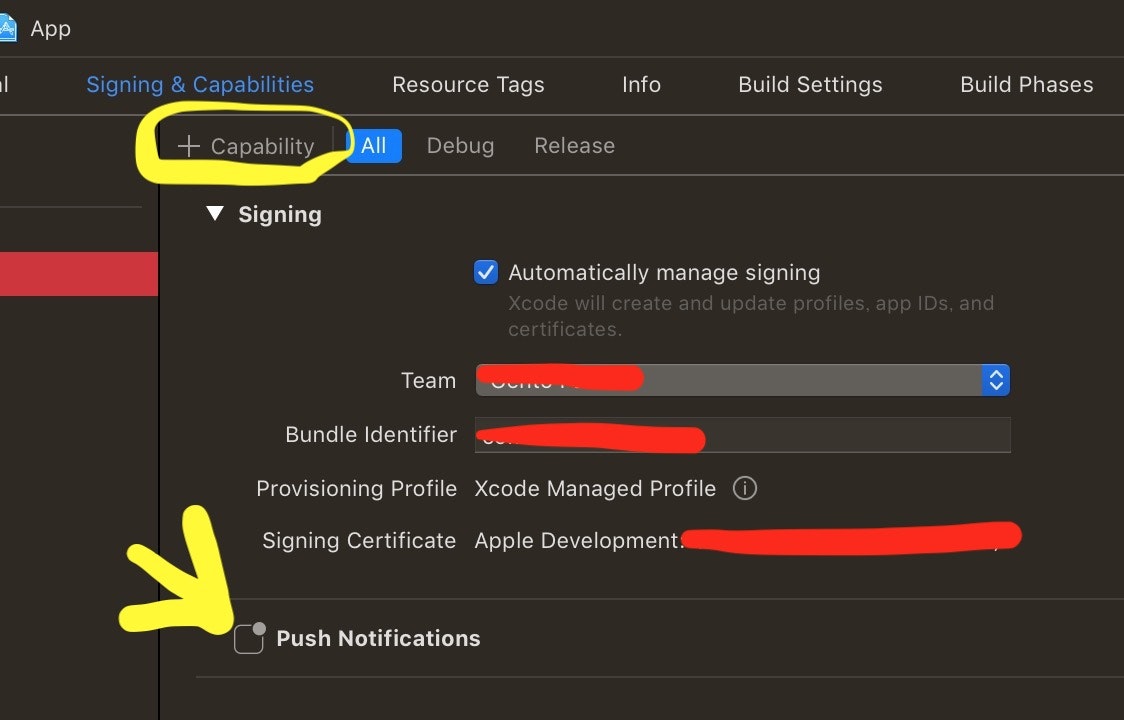The height and width of the screenshot is (720, 1124).
Task: Filter capabilities by Release
Action: (574, 146)
